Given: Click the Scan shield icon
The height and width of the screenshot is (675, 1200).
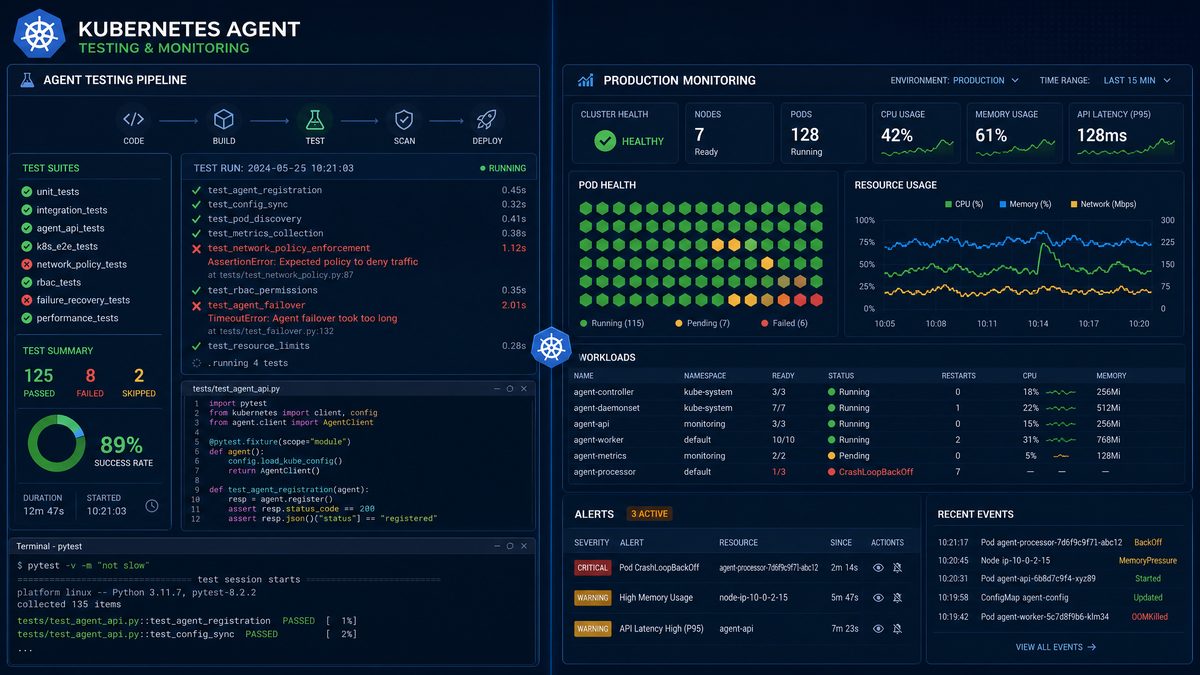Looking at the screenshot, I should coord(404,120).
